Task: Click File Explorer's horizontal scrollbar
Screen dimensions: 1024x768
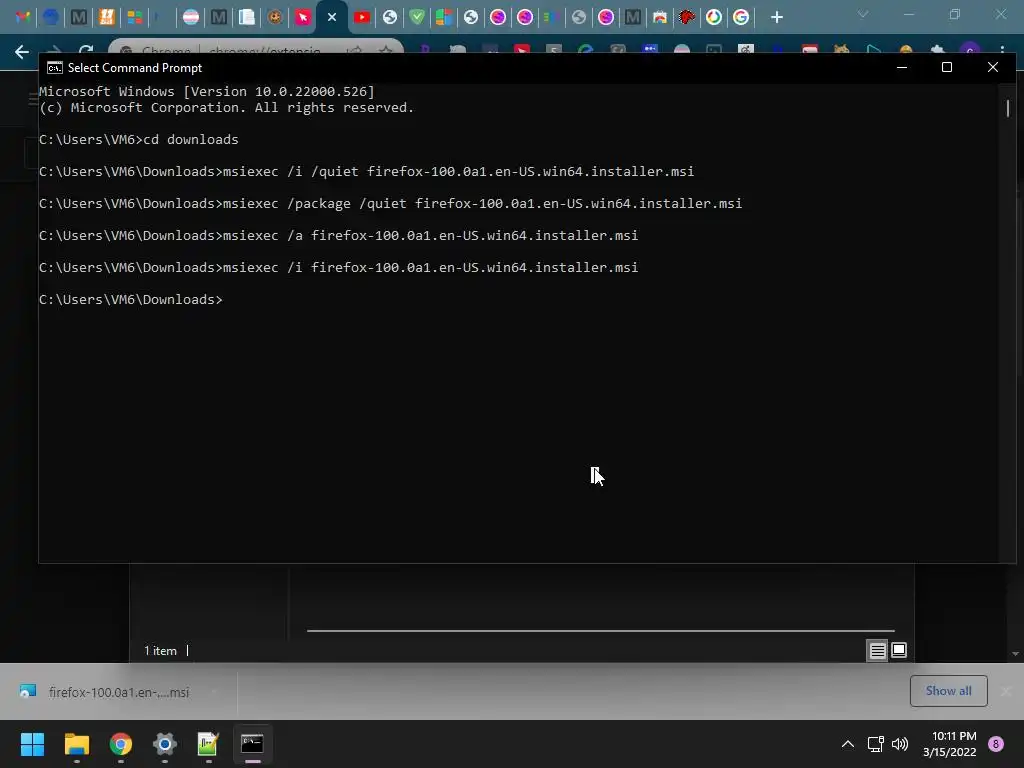Action: [600, 631]
